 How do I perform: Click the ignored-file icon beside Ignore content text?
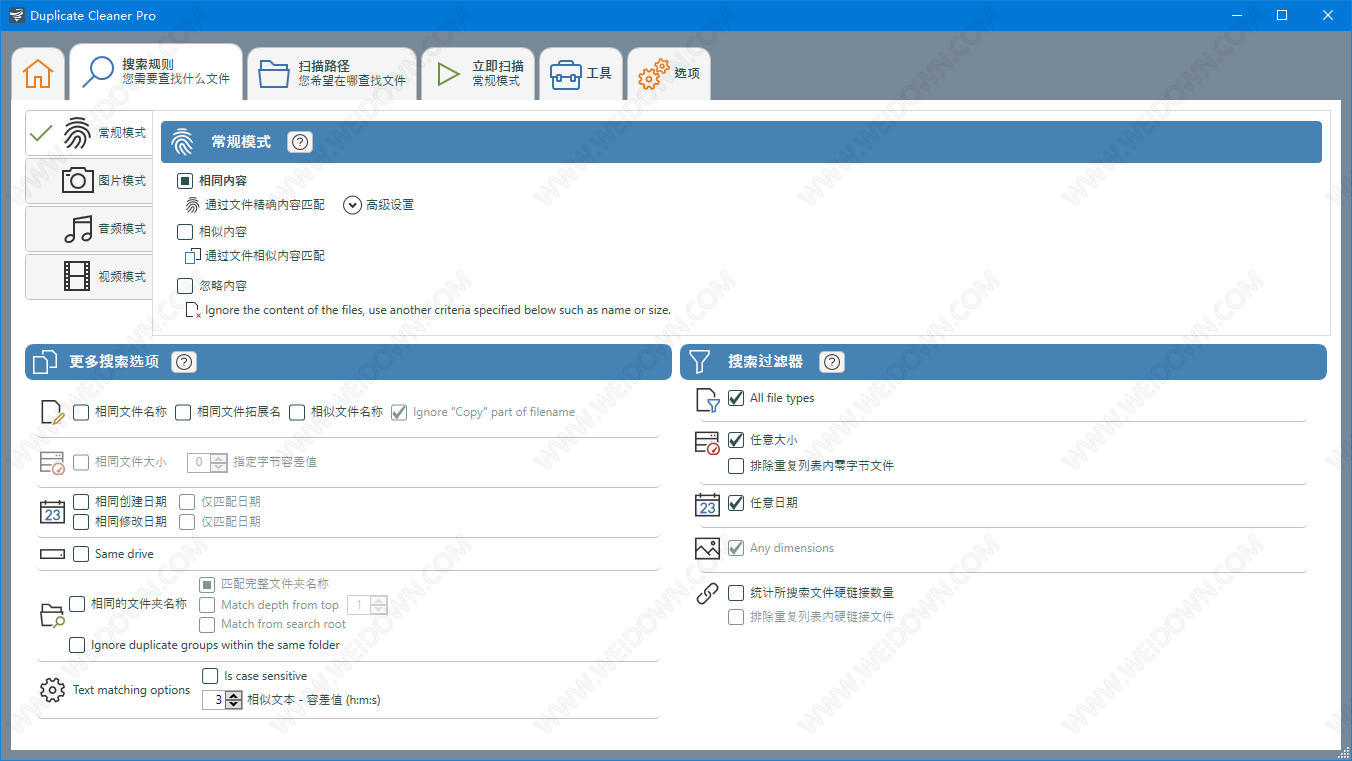point(193,311)
